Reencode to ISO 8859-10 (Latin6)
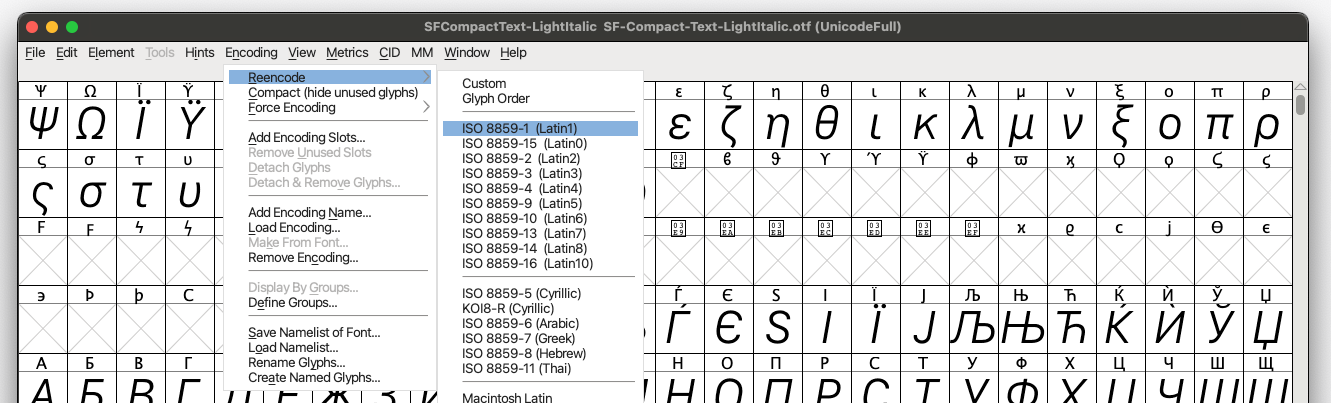This screenshot has width=1331, height=403. pyautogui.click(x=540, y=218)
